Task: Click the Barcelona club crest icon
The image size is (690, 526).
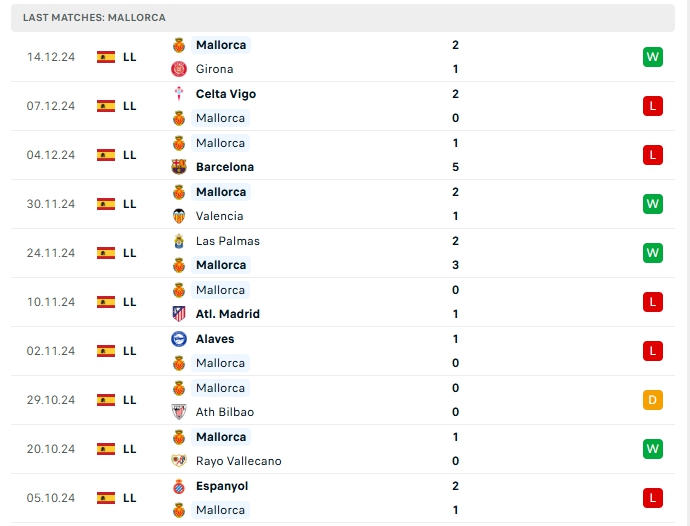Action: [x=179, y=167]
